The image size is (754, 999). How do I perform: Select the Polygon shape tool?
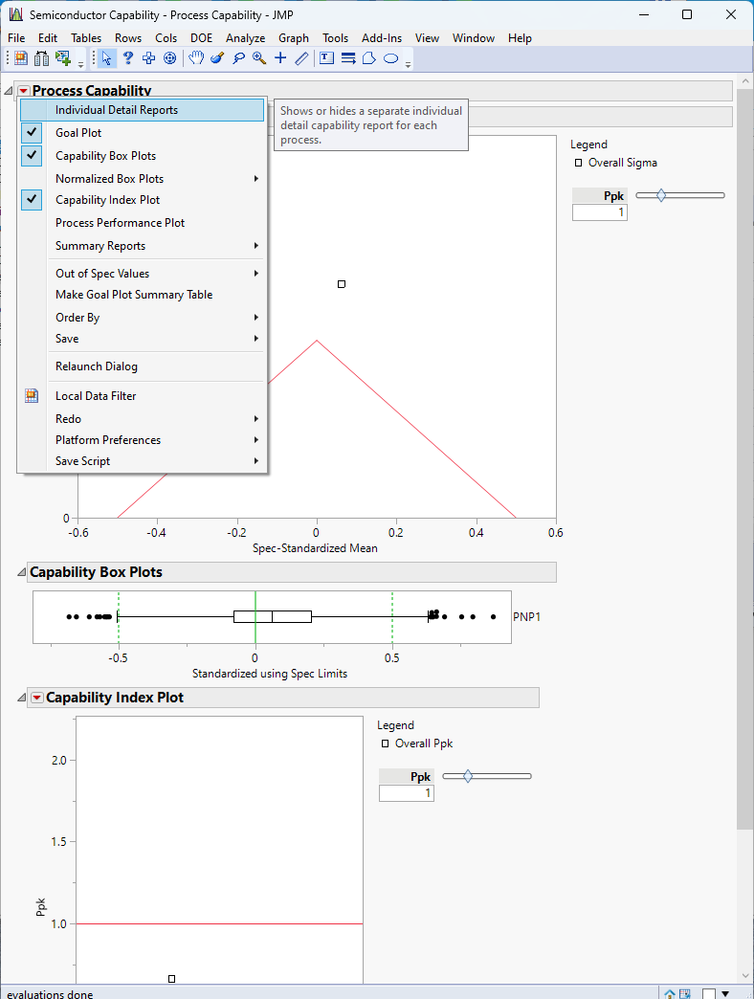tap(369, 59)
